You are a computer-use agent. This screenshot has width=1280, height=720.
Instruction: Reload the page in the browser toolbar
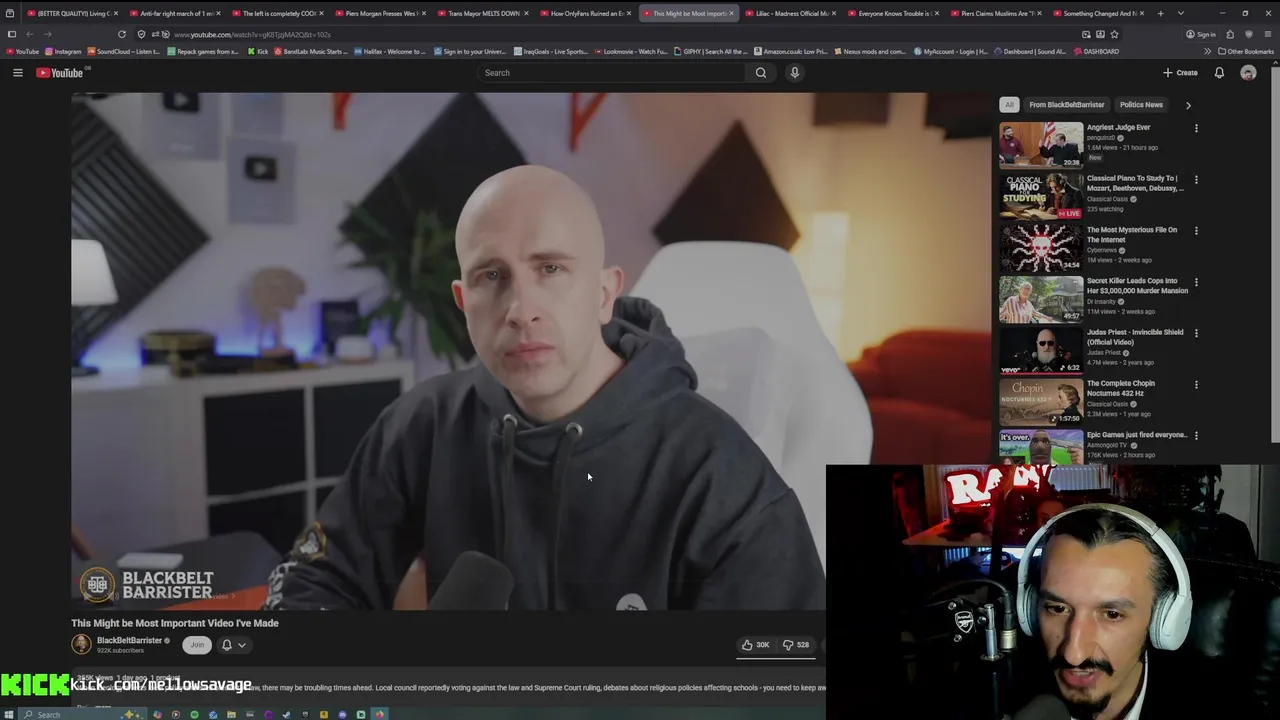click(122, 34)
